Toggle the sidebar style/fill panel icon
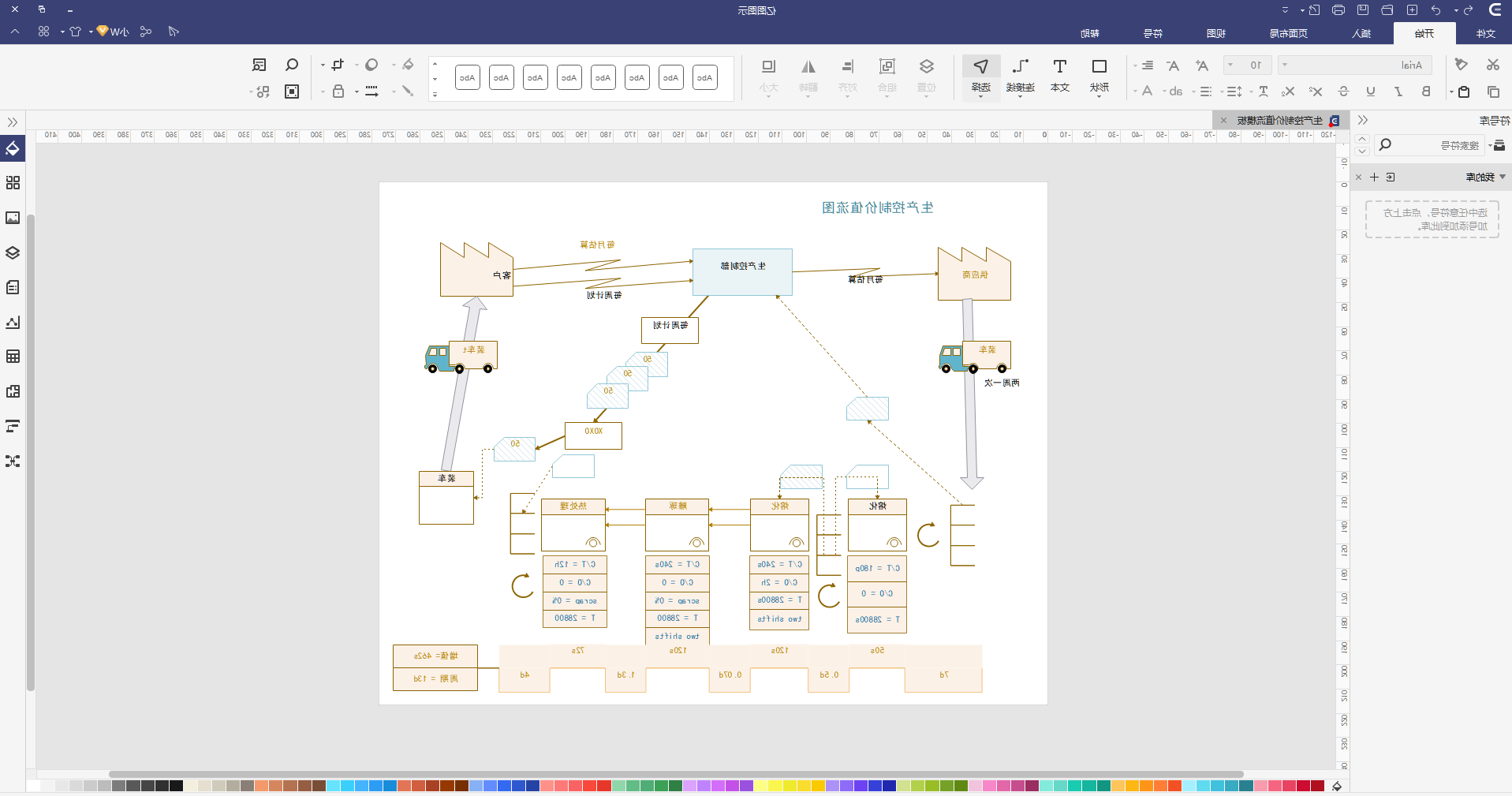1512x796 pixels. point(13,148)
